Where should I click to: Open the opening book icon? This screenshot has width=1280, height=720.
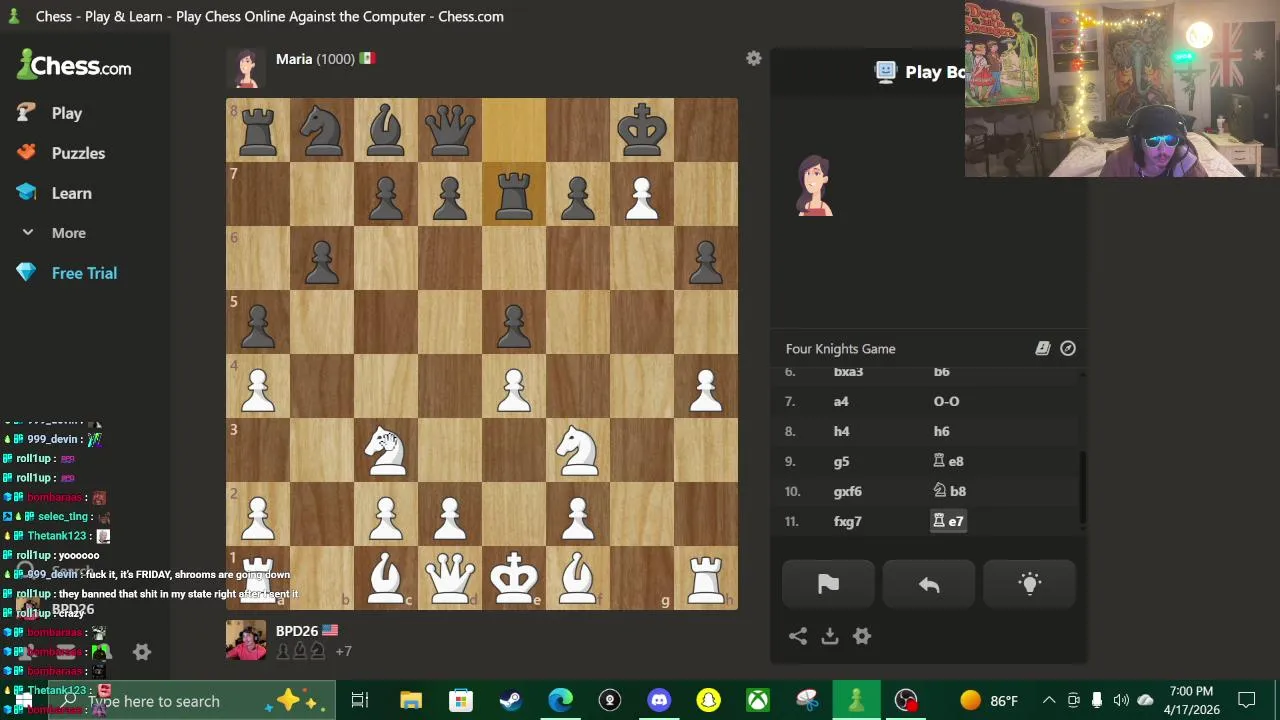pyautogui.click(x=1042, y=348)
